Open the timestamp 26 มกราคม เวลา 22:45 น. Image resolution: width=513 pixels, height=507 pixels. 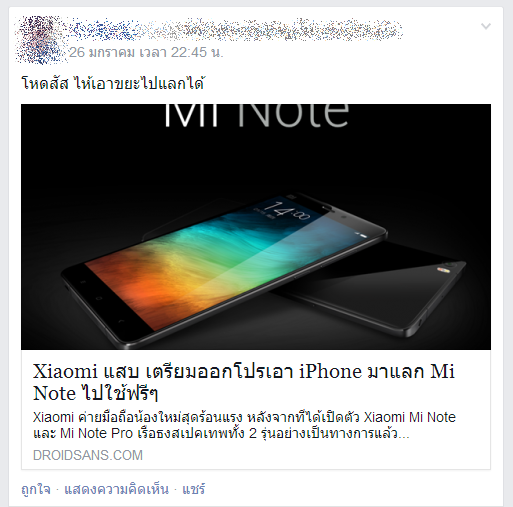point(146,53)
